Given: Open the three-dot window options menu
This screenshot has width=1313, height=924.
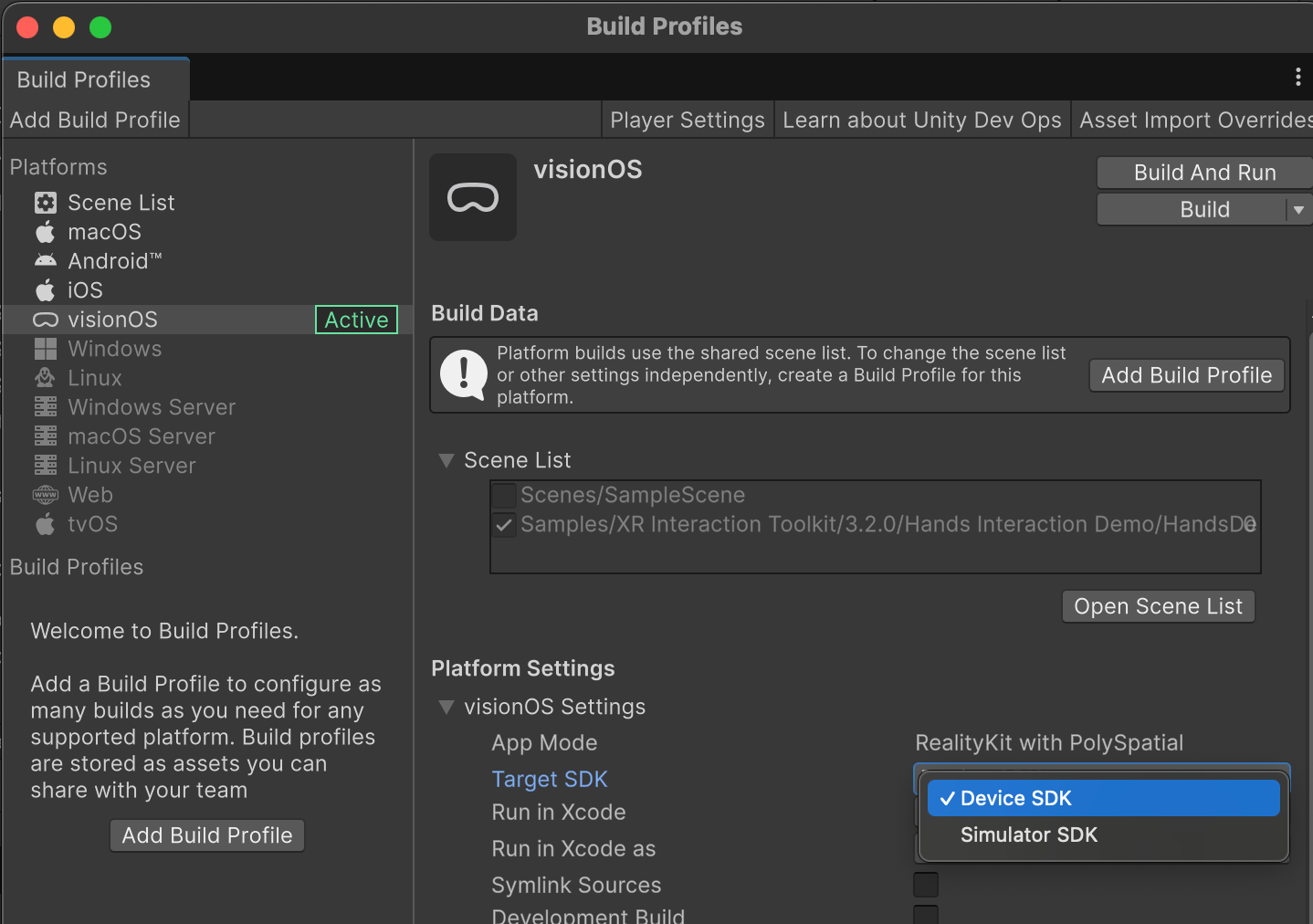Looking at the screenshot, I should point(1297,78).
